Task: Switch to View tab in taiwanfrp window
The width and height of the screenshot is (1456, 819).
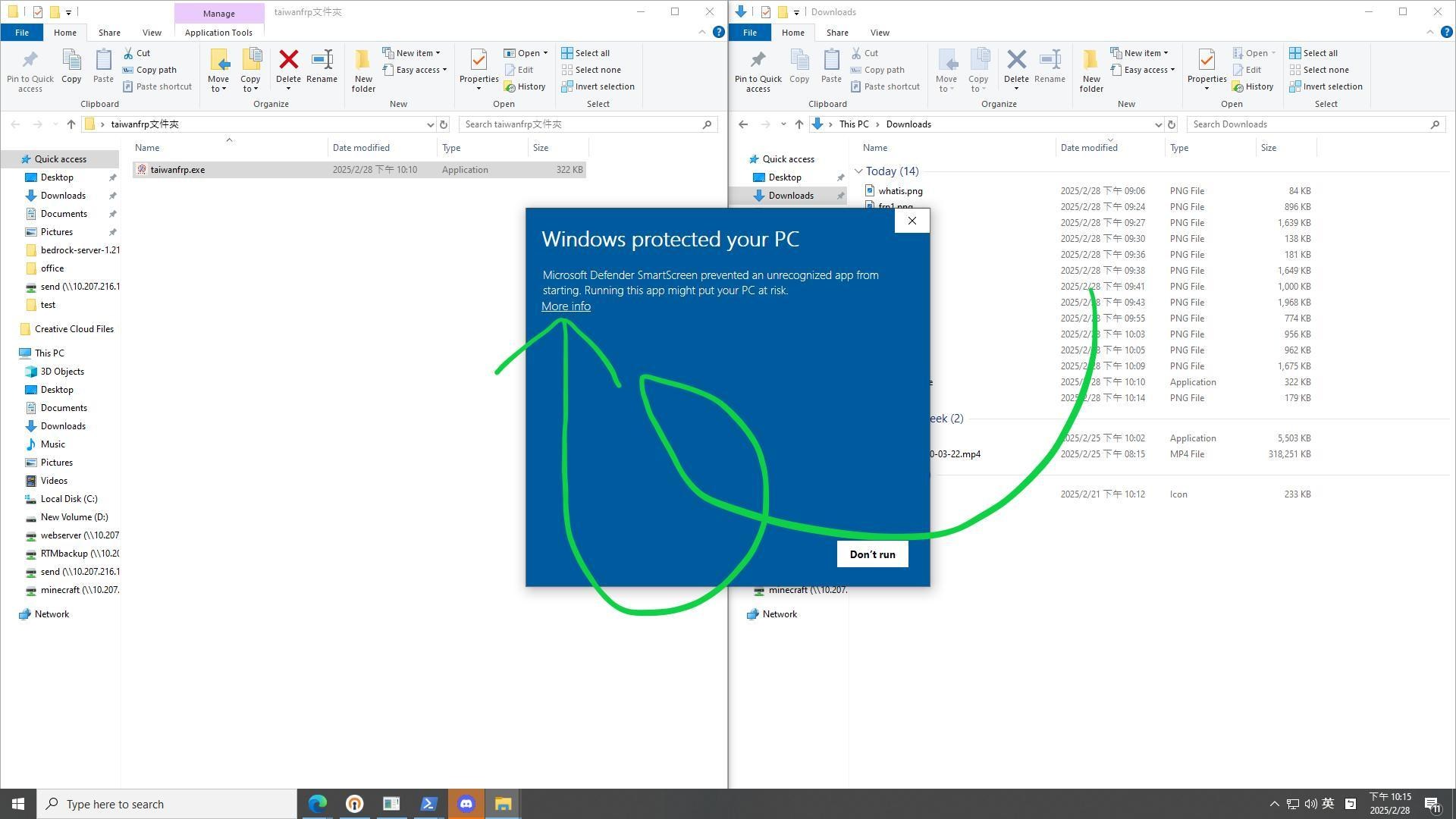Action: pos(152,33)
